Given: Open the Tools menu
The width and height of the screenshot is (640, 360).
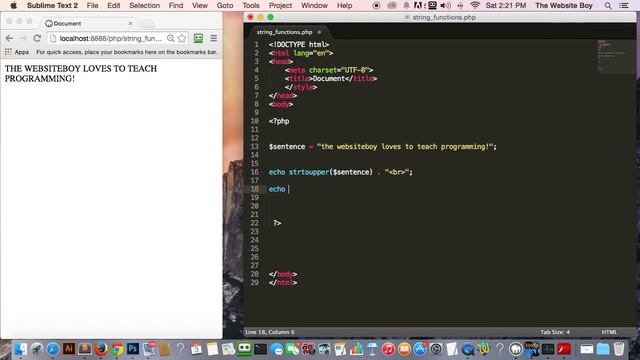Looking at the screenshot, I should click(x=251, y=5).
